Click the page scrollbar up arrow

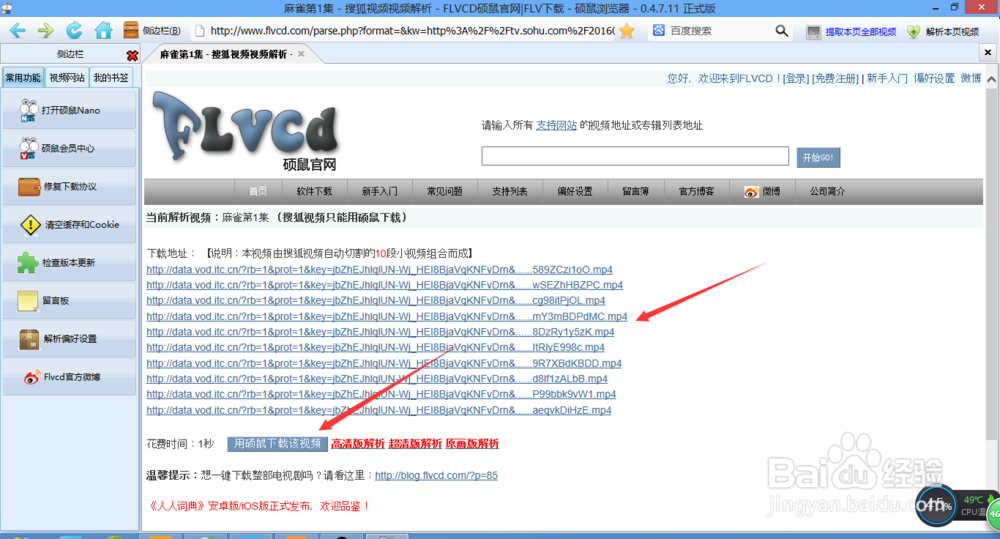[x=991, y=79]
